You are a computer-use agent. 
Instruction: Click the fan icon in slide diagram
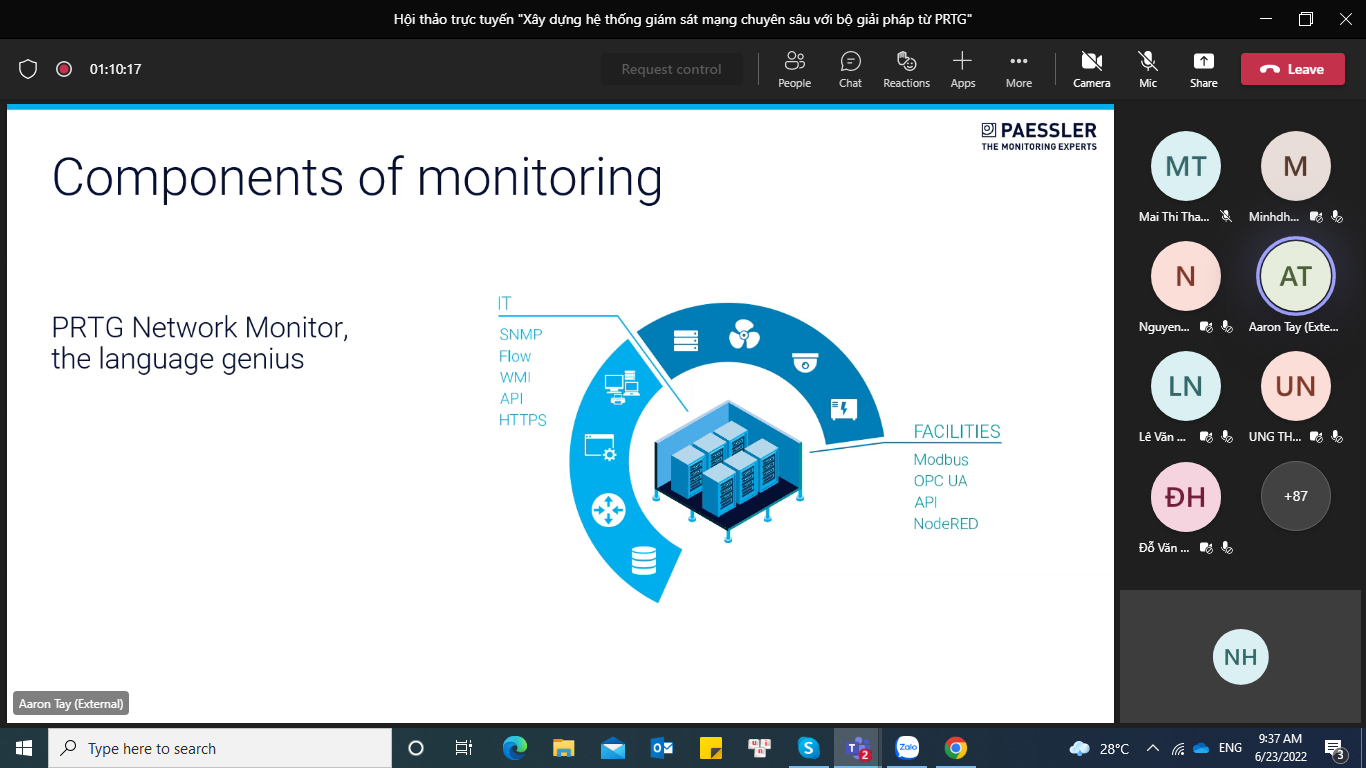click(744, 334)
